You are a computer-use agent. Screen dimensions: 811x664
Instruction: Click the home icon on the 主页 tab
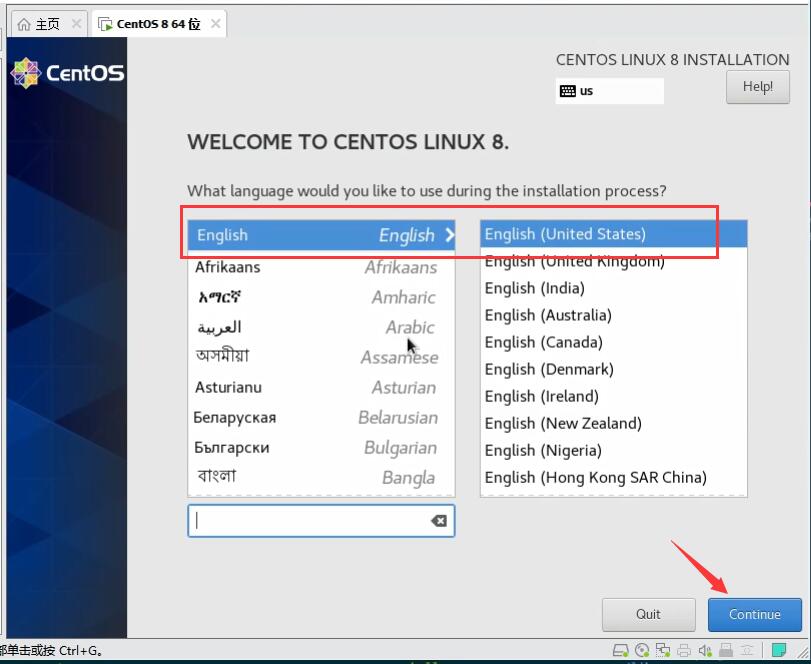click(24, 24)
